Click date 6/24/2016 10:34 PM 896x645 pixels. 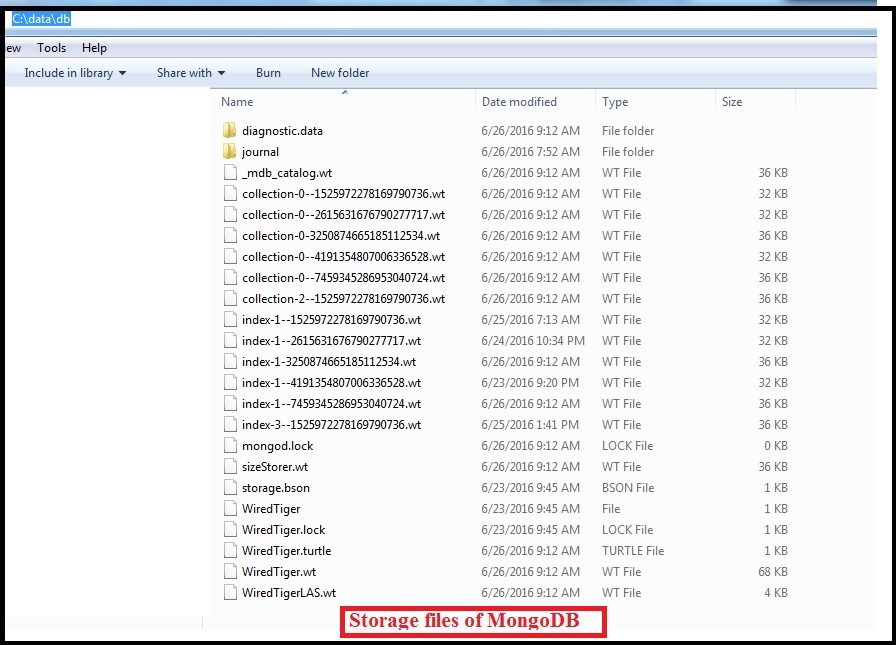click(533, 340)
